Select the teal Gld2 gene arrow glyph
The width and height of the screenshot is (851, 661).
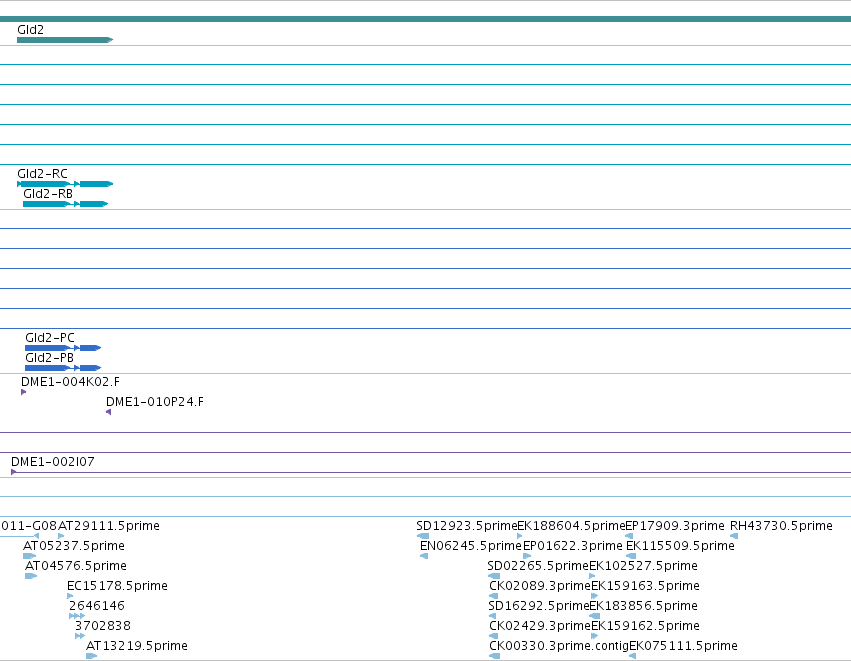click(65, 40)
